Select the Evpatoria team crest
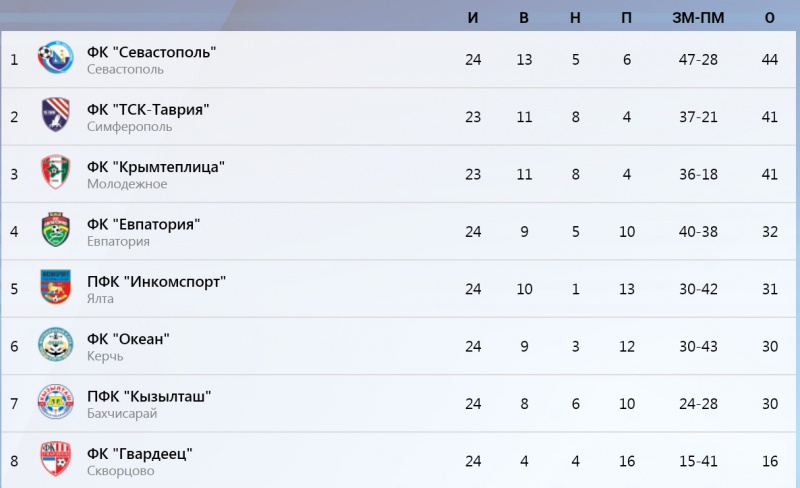This screenshot has height=488, width=800. pos(56,230)
